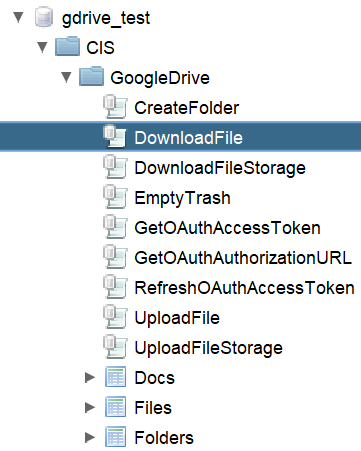Select the GetOAuthAccessToken procedure name
This screenshot has height=451, width=361.
pos(228,228)
